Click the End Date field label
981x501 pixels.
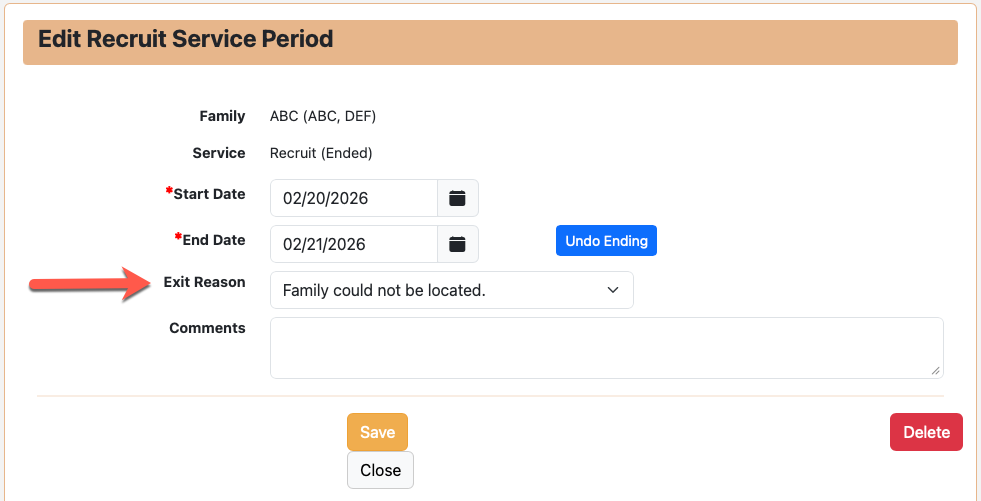pos(213,240)
